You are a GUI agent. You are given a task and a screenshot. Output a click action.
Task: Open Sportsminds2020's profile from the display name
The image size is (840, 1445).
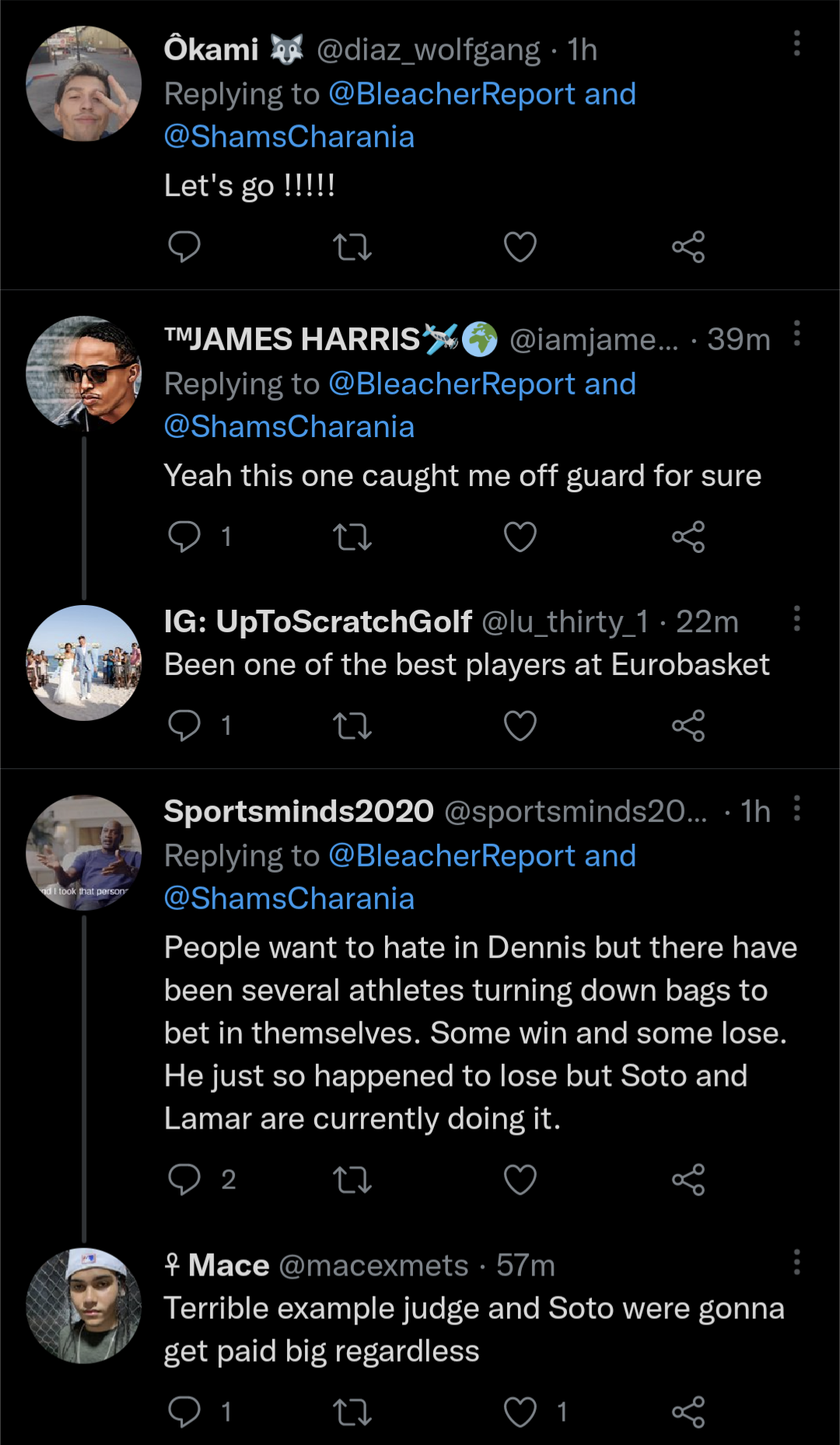point(299,811)
